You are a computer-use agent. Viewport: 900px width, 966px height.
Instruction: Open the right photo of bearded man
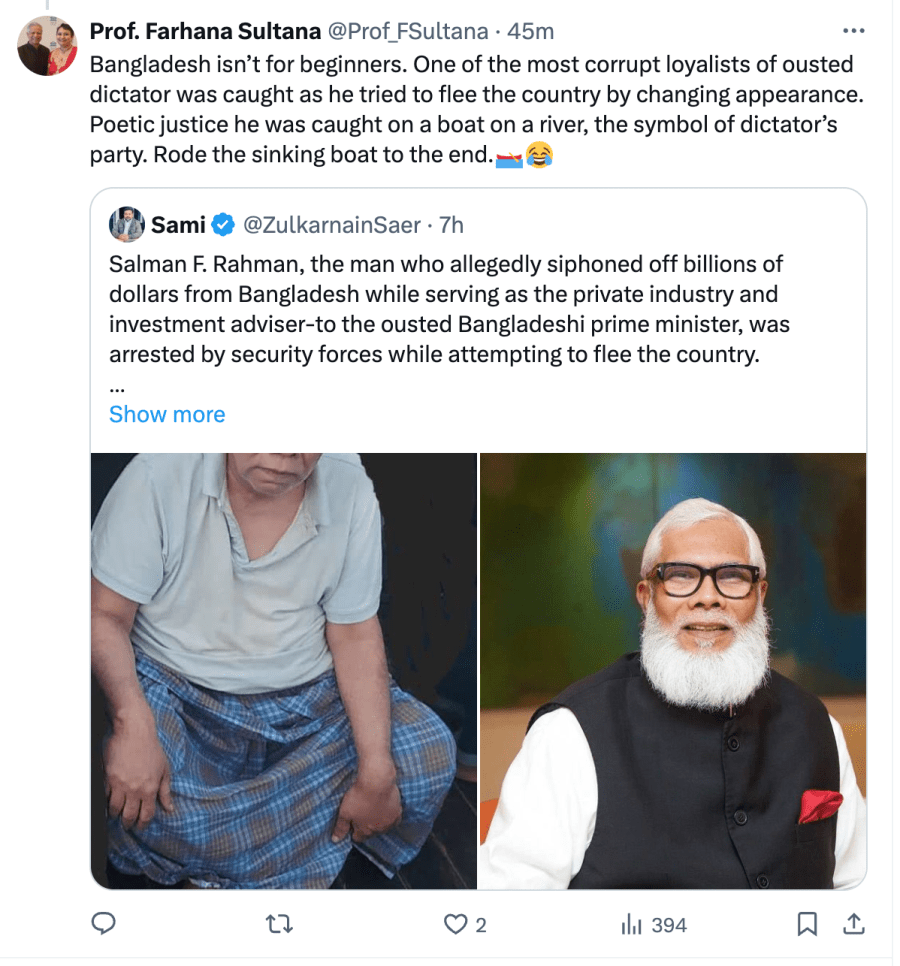[672, 670]
